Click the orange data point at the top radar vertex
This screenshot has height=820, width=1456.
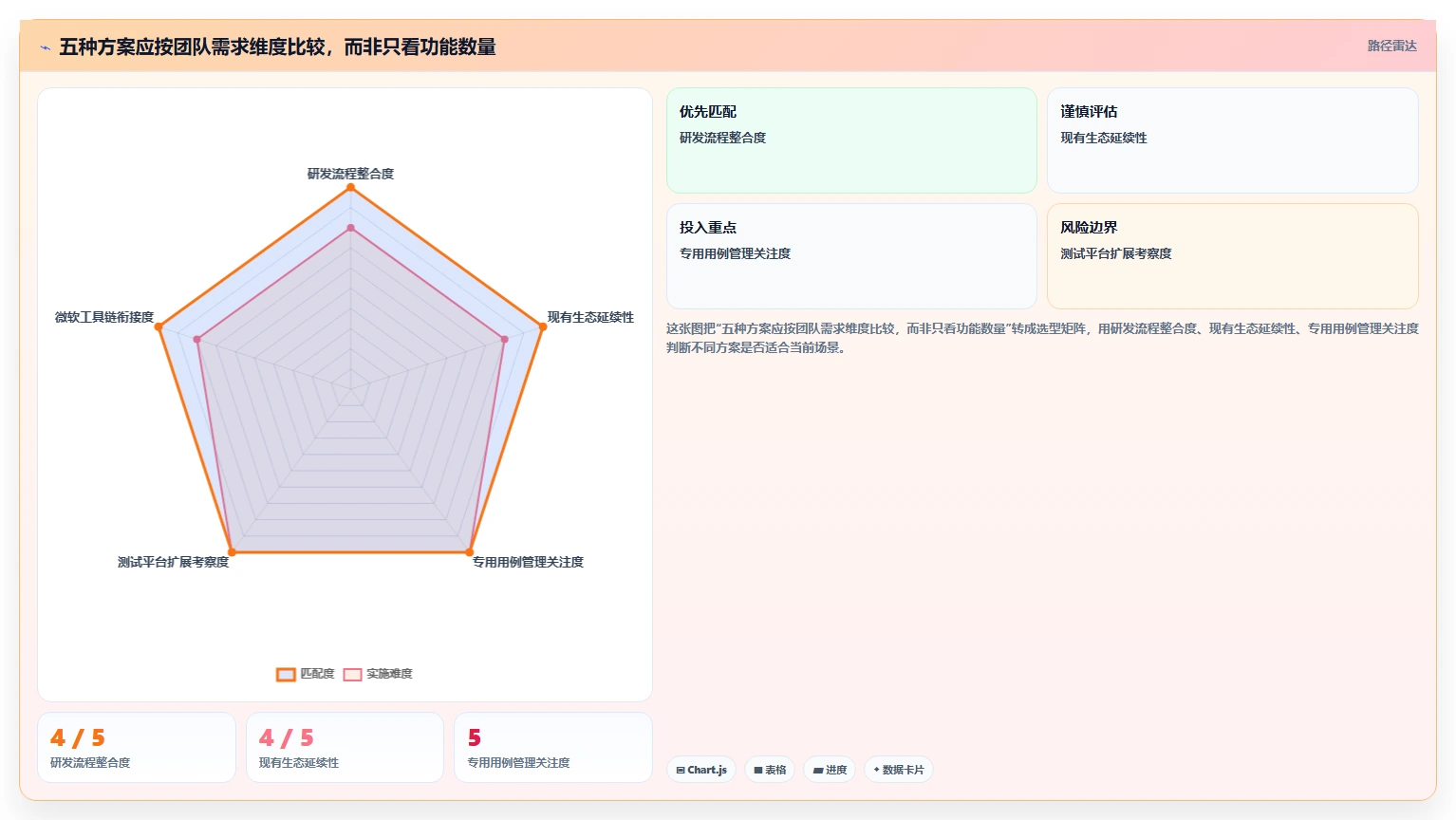click(350, 187)
